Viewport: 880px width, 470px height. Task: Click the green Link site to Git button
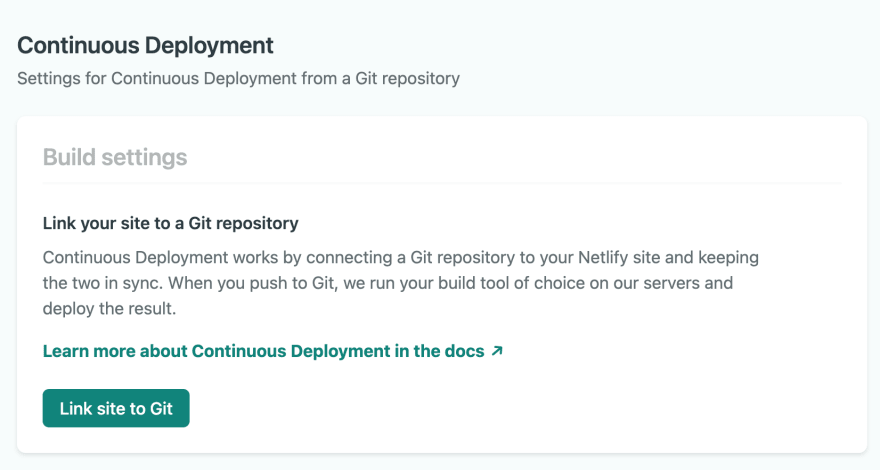point(116,408)
